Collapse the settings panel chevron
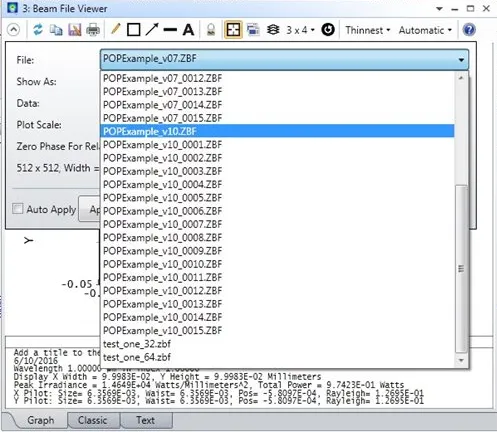The width and height of the screenshot is (497, 432). click(x=13, y=30)
